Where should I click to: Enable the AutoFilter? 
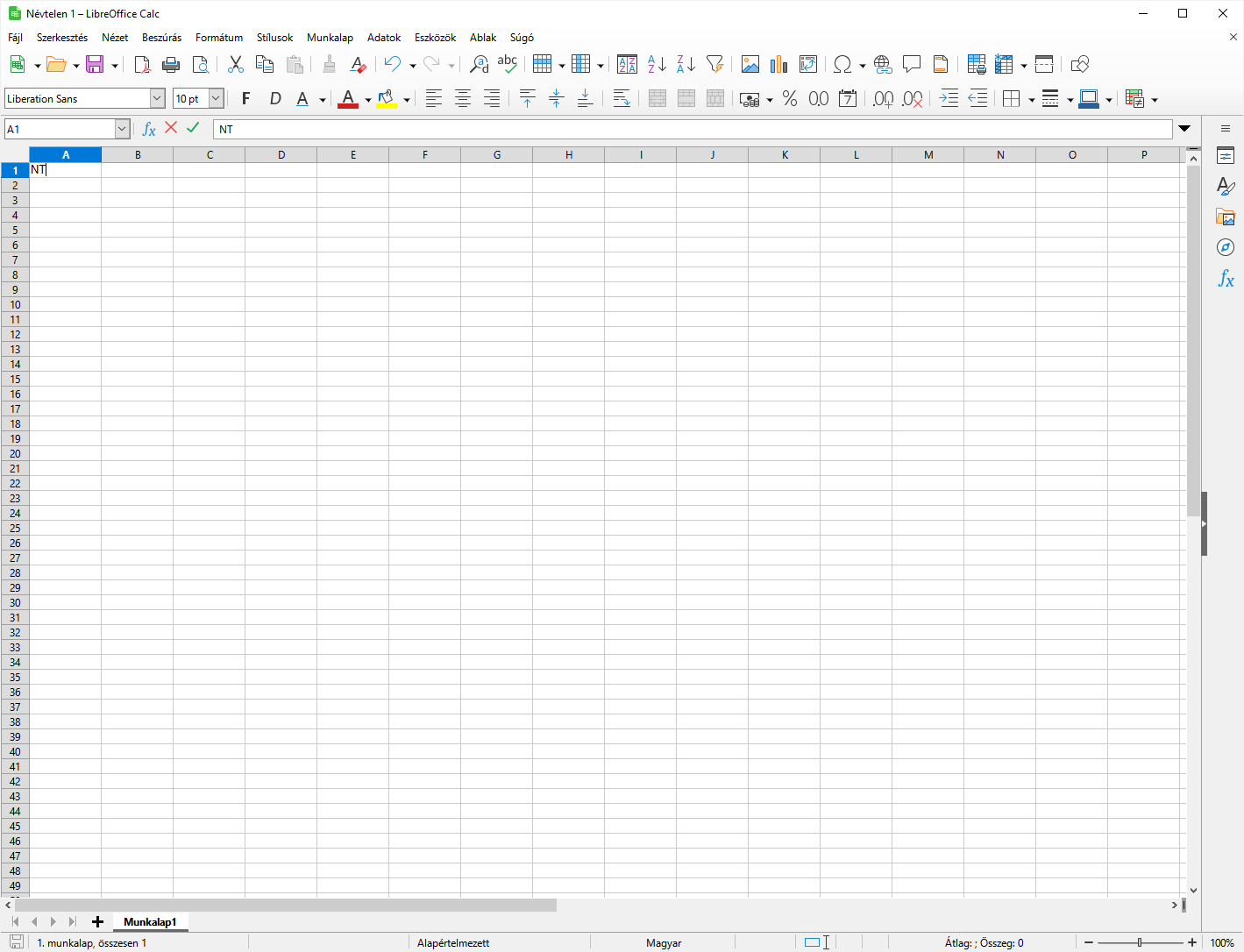tap(714, 64)
